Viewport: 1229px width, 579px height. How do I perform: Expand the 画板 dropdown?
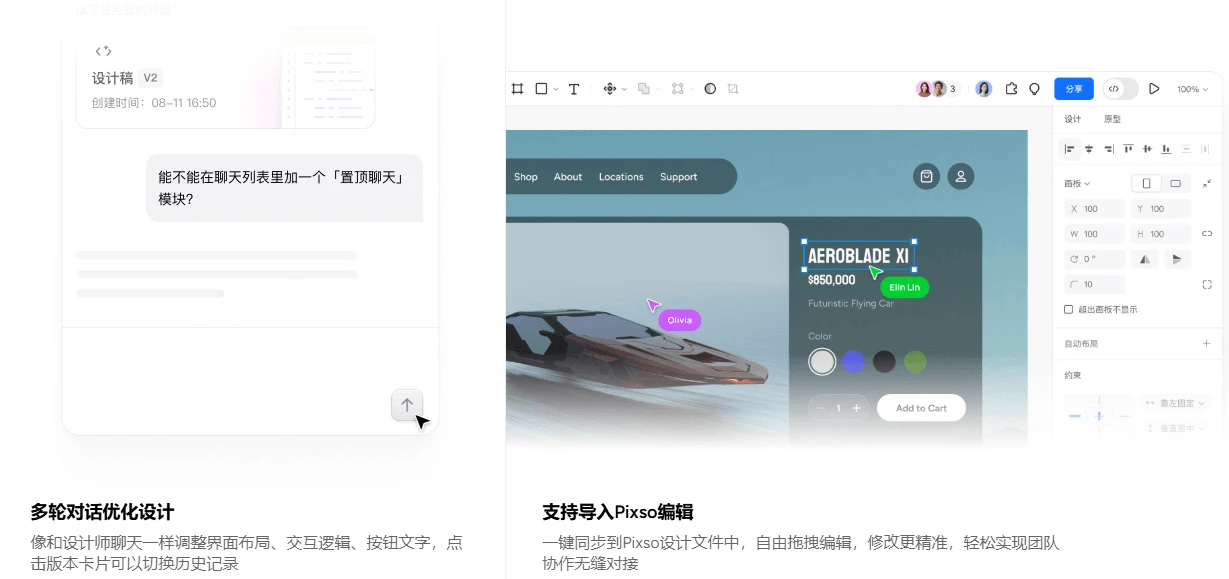coord(1077,184)
